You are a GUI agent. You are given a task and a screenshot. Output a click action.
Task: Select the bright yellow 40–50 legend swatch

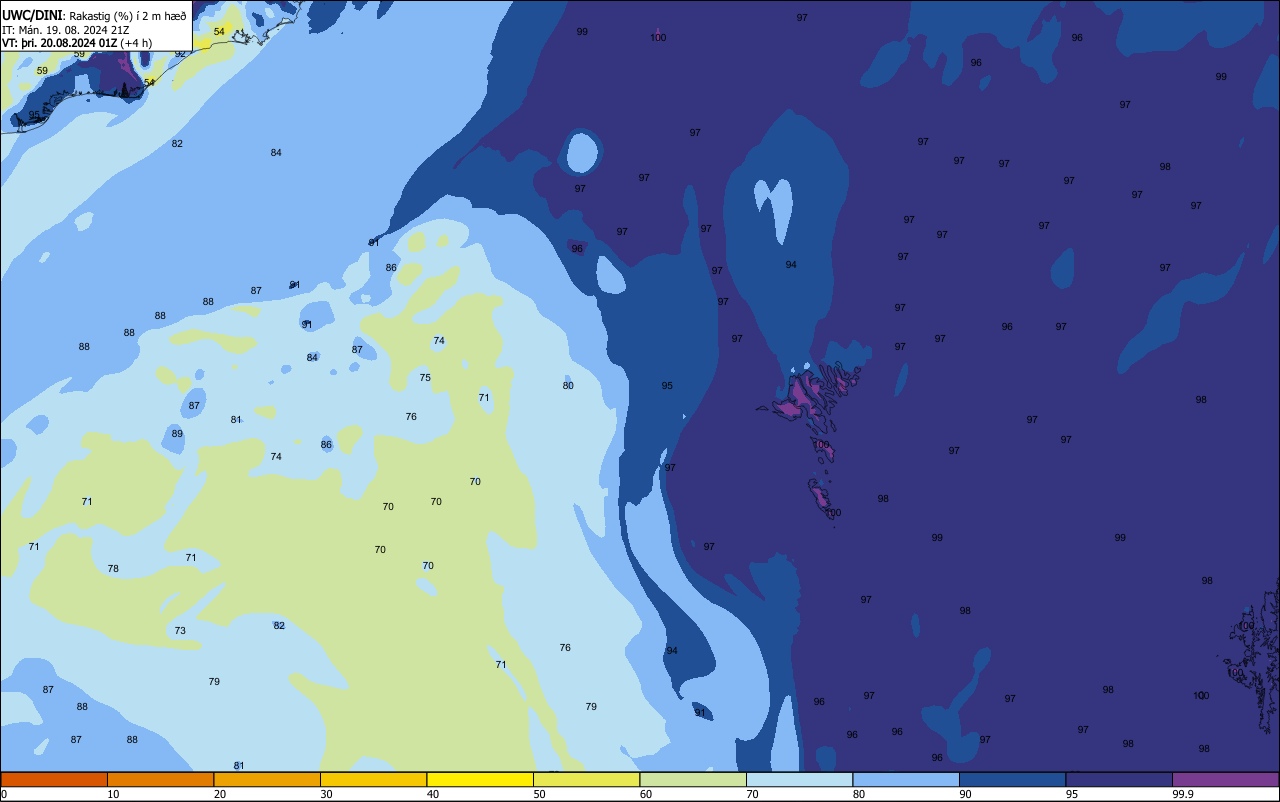tap(480, 779)
